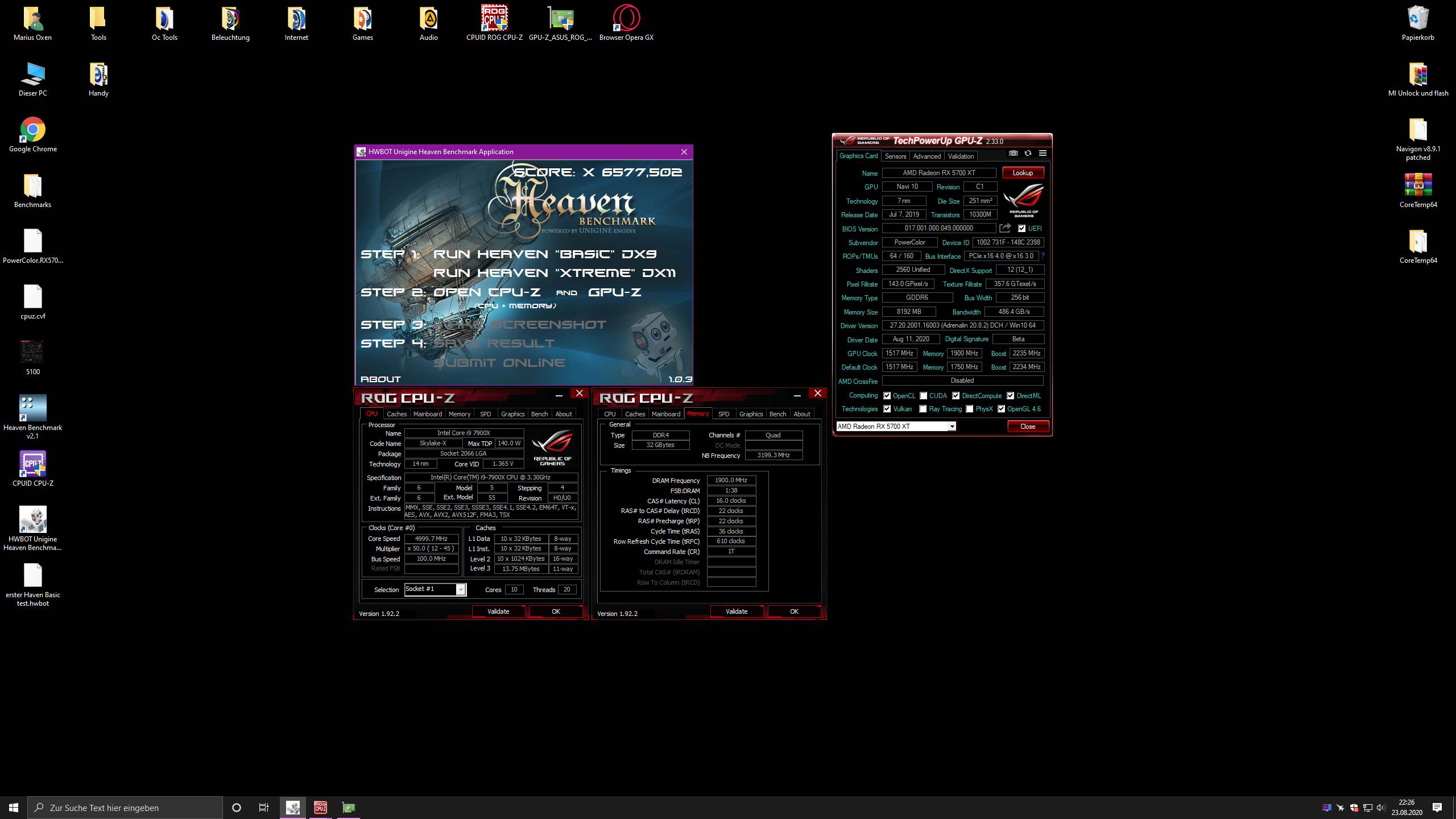Toggle the Ray Tracing checkbox
Image resolution: width=1456 pixels, height=819 pixels.
923,409
